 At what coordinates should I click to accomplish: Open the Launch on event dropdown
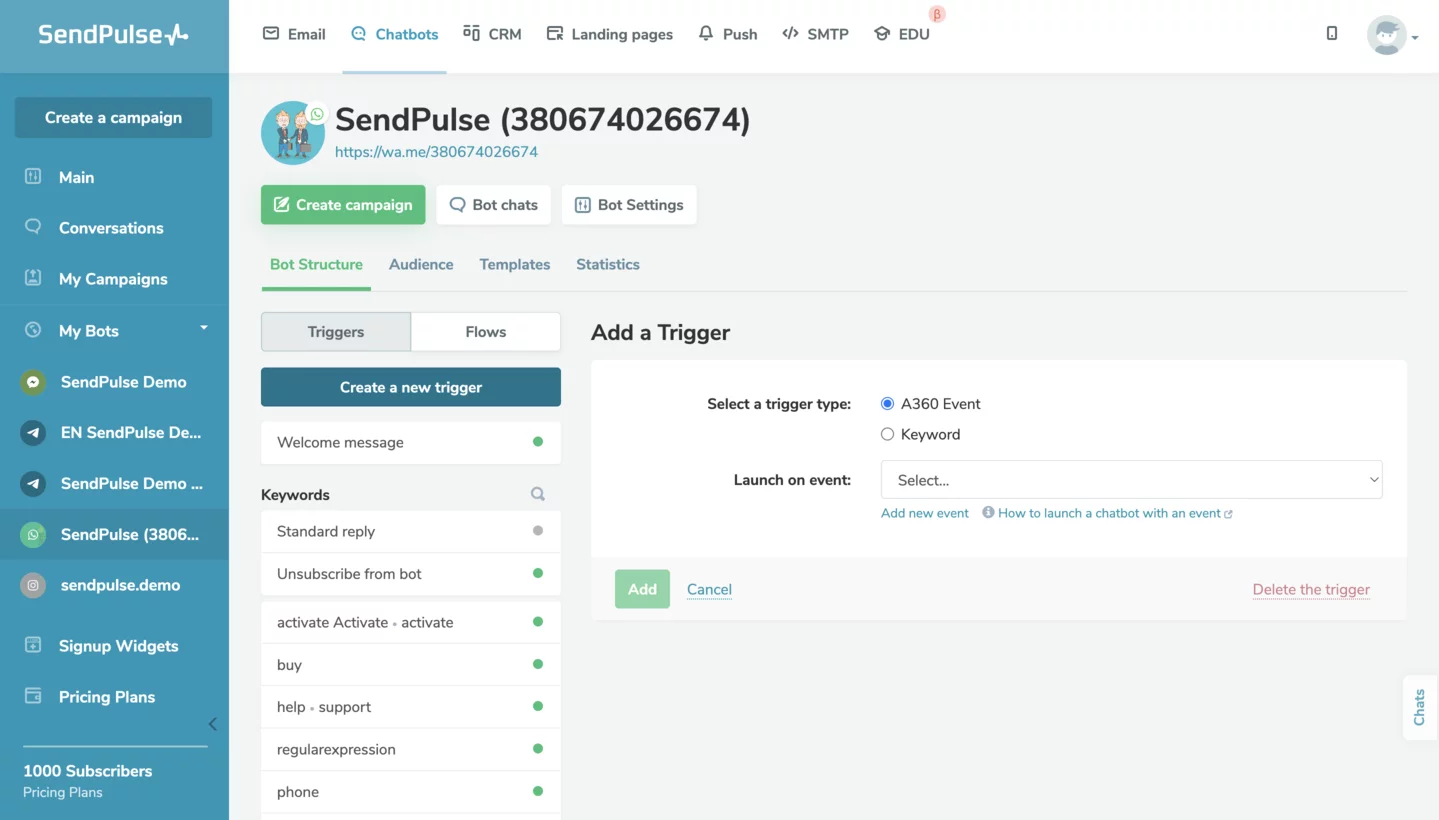1131,480
